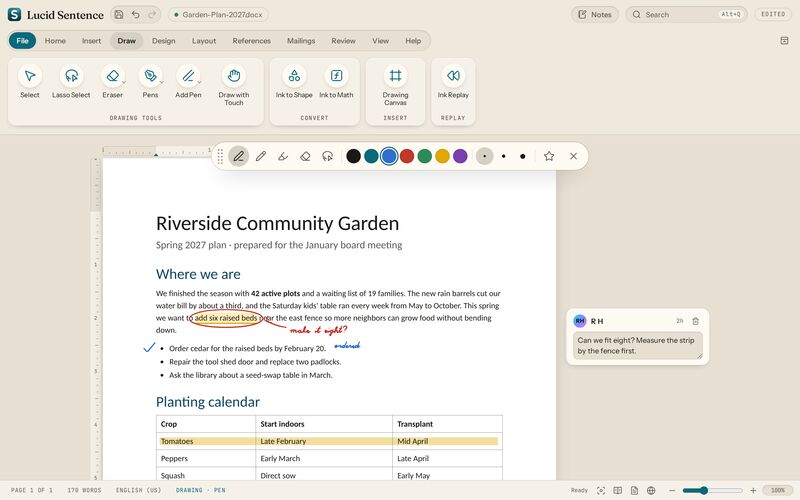This screenshot has width=800, height=500.
Task: Select the eraser in floating toolbar
Action: coord(305,156)
